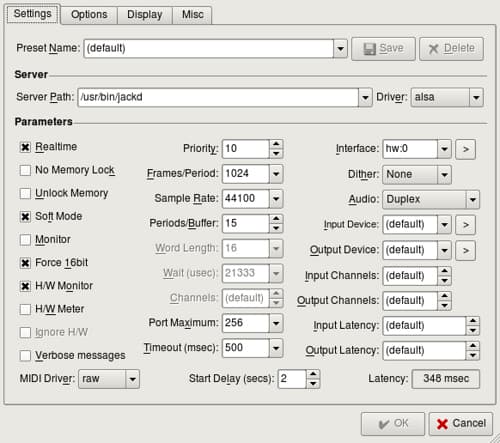Open the > picker next to Output Device

click(466, 250)
